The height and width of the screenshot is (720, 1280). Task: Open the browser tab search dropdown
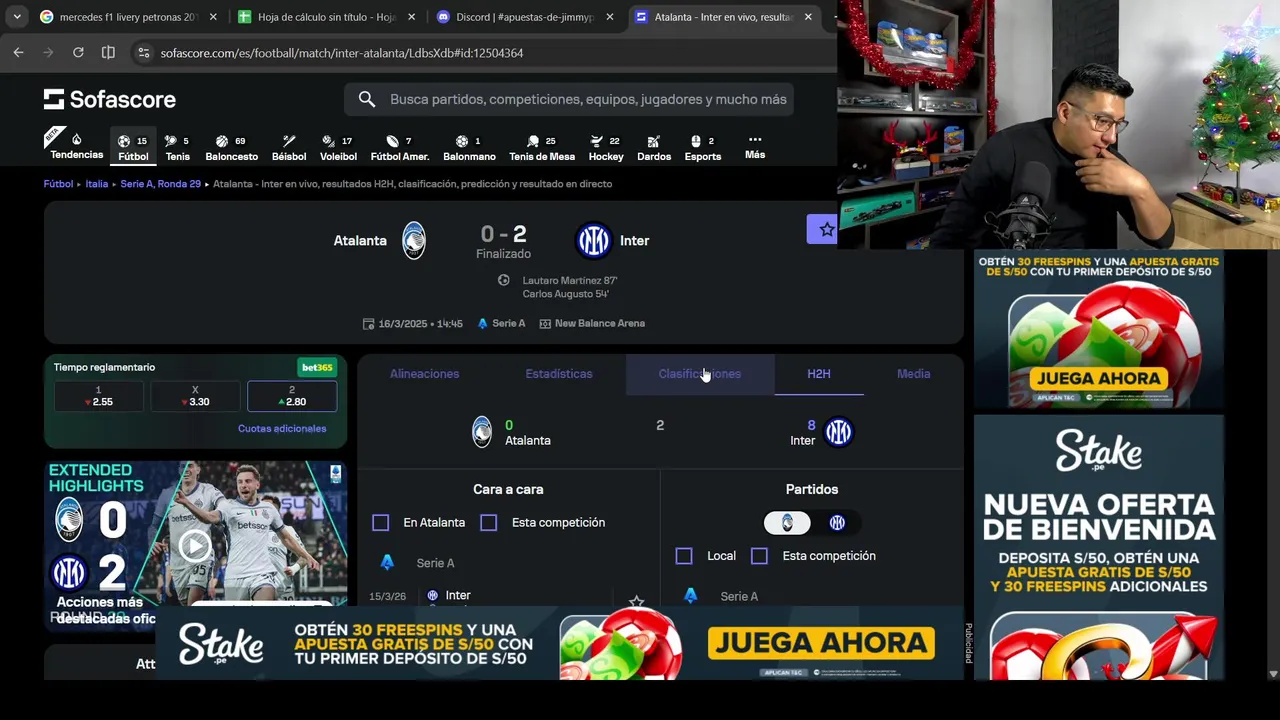pos(17,17)
